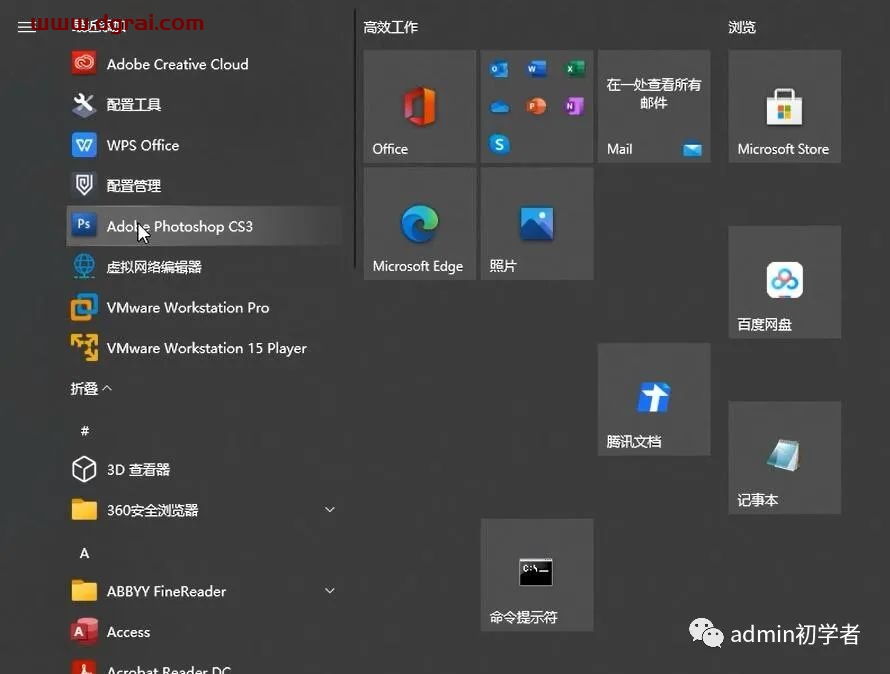Screen dimensions: 890x674
Task: Open the 360安全浏览器 folder
Action: [204, 510]
